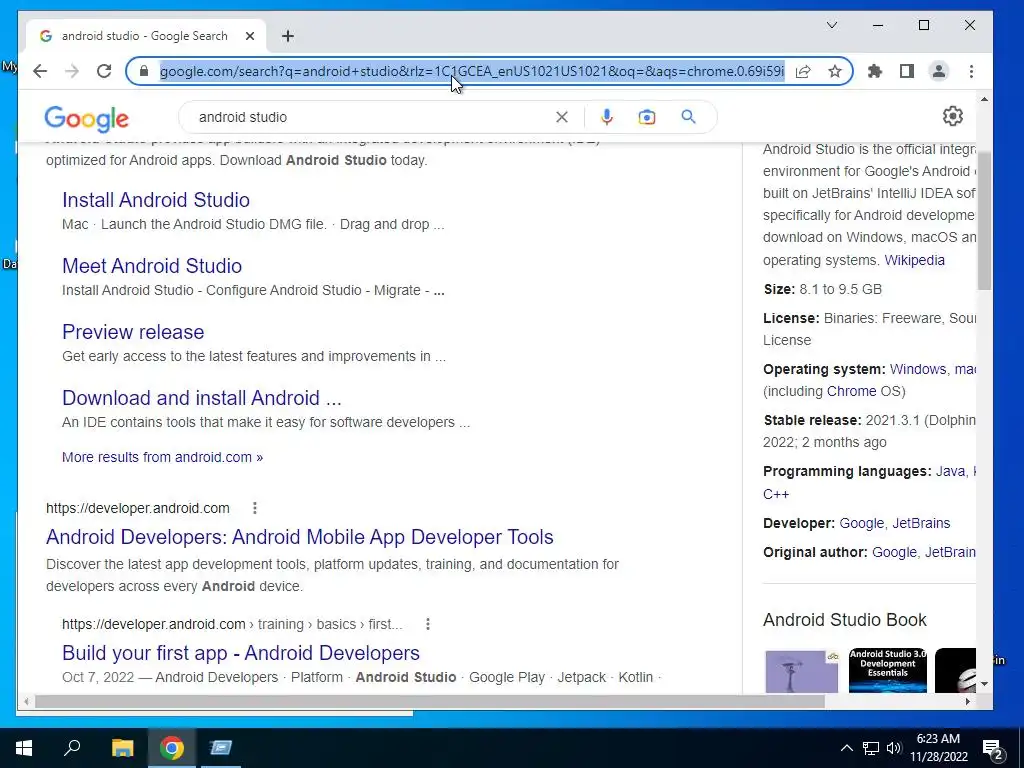
Task: Clear the Google search box text
Action: pos(562,117)
